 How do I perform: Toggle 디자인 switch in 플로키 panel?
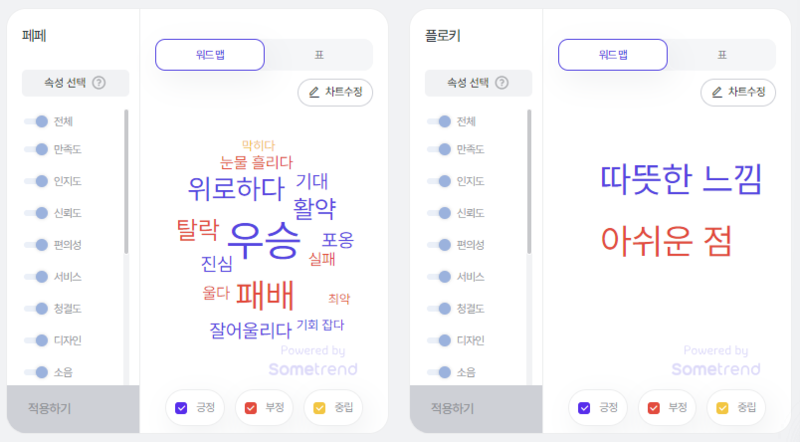(x=439, y=340)
